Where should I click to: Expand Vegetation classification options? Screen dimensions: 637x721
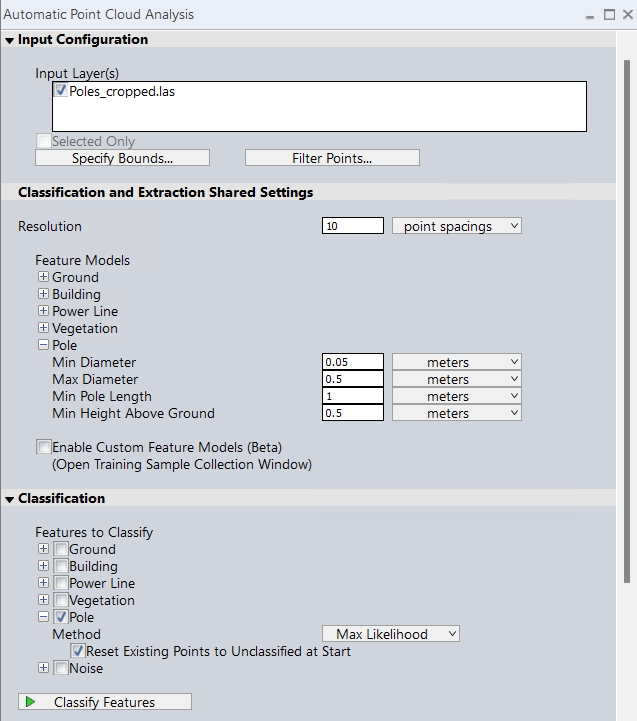coord(43,600)
